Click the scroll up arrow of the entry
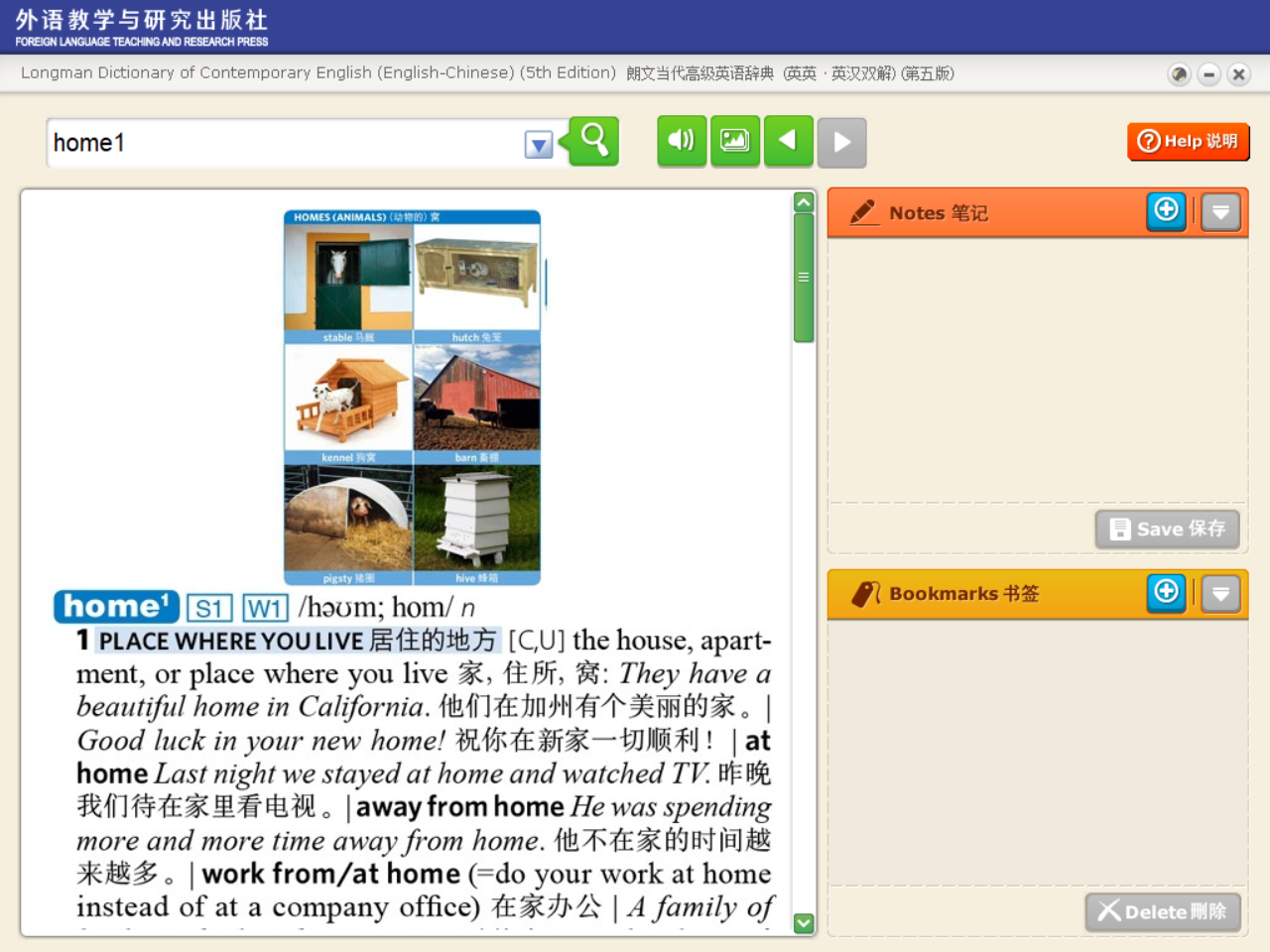Image resolution: width=1270 pixels, height=952 pixels. (x=804, y=202)
